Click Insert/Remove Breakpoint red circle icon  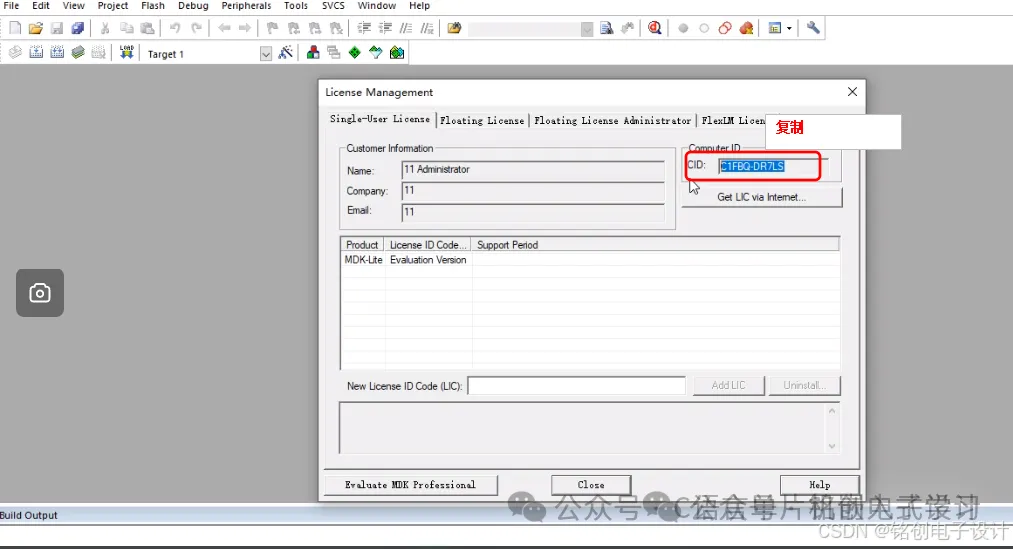683,28
